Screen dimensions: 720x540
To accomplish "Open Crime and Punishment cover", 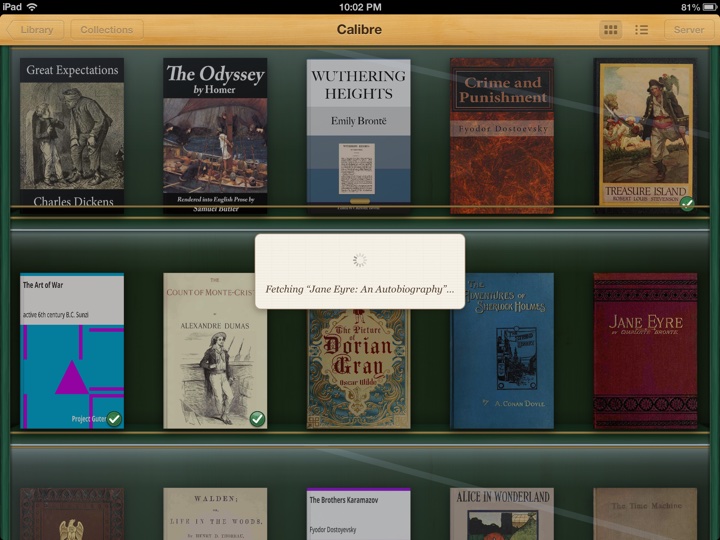I will coord(502,135).
